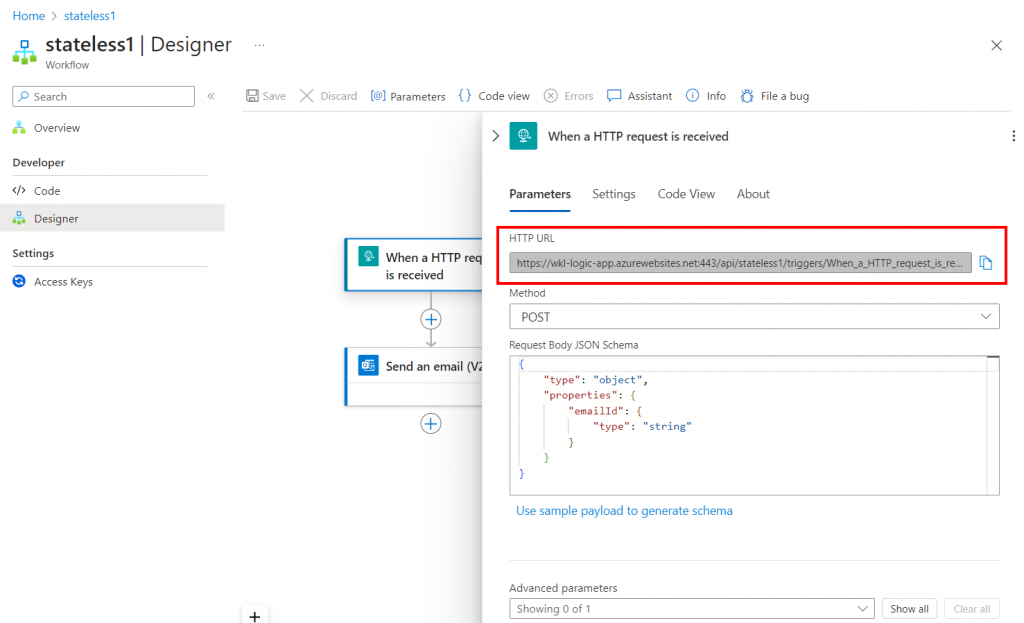This screenshot has width=1024, height=623.
Task: Open the vertical ellipsis menu in trigger panel
Action: pyautogui.click(x=1013, y=136)
